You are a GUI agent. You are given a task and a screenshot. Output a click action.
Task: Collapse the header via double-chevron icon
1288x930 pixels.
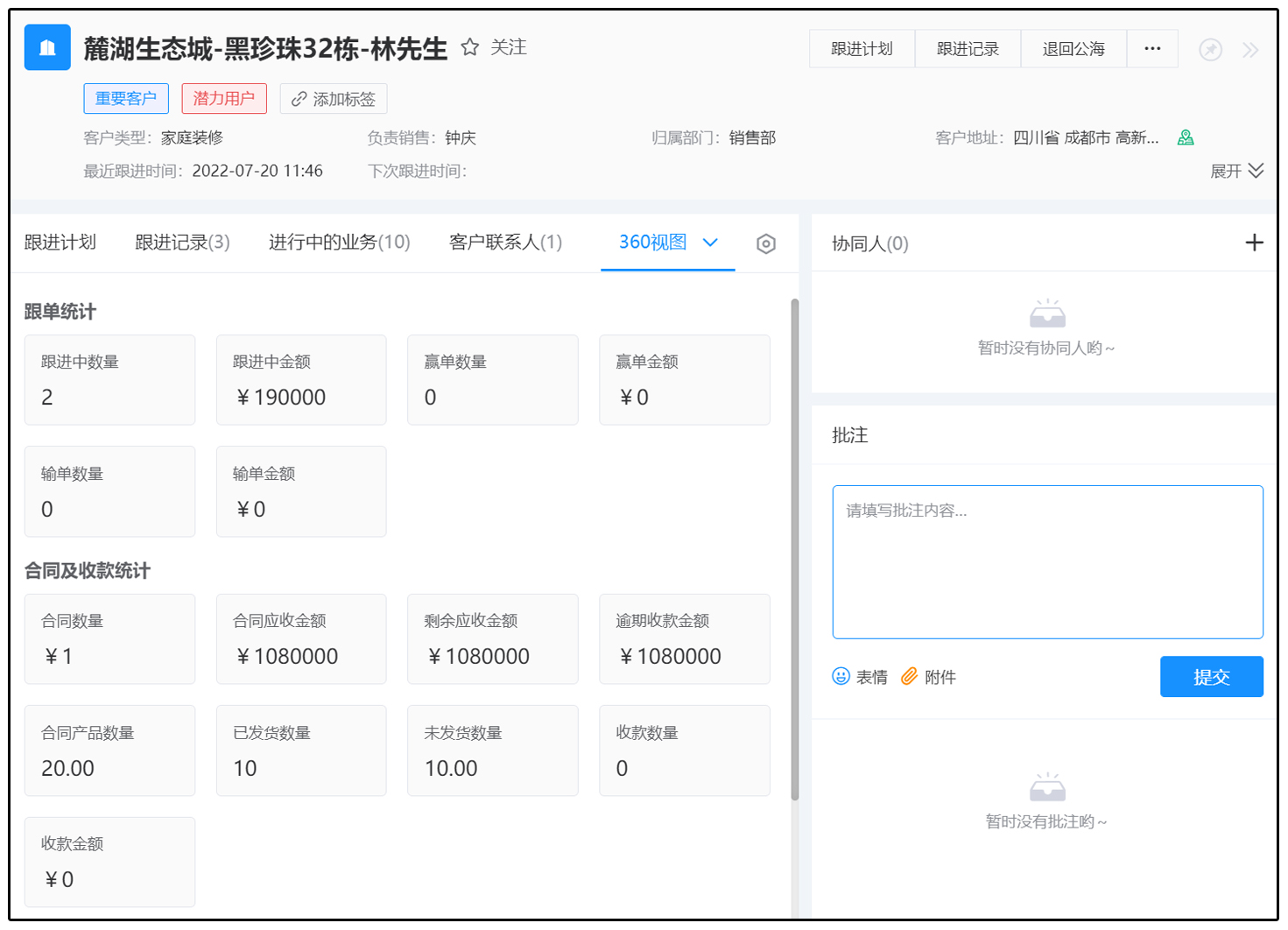(1250, 50)
